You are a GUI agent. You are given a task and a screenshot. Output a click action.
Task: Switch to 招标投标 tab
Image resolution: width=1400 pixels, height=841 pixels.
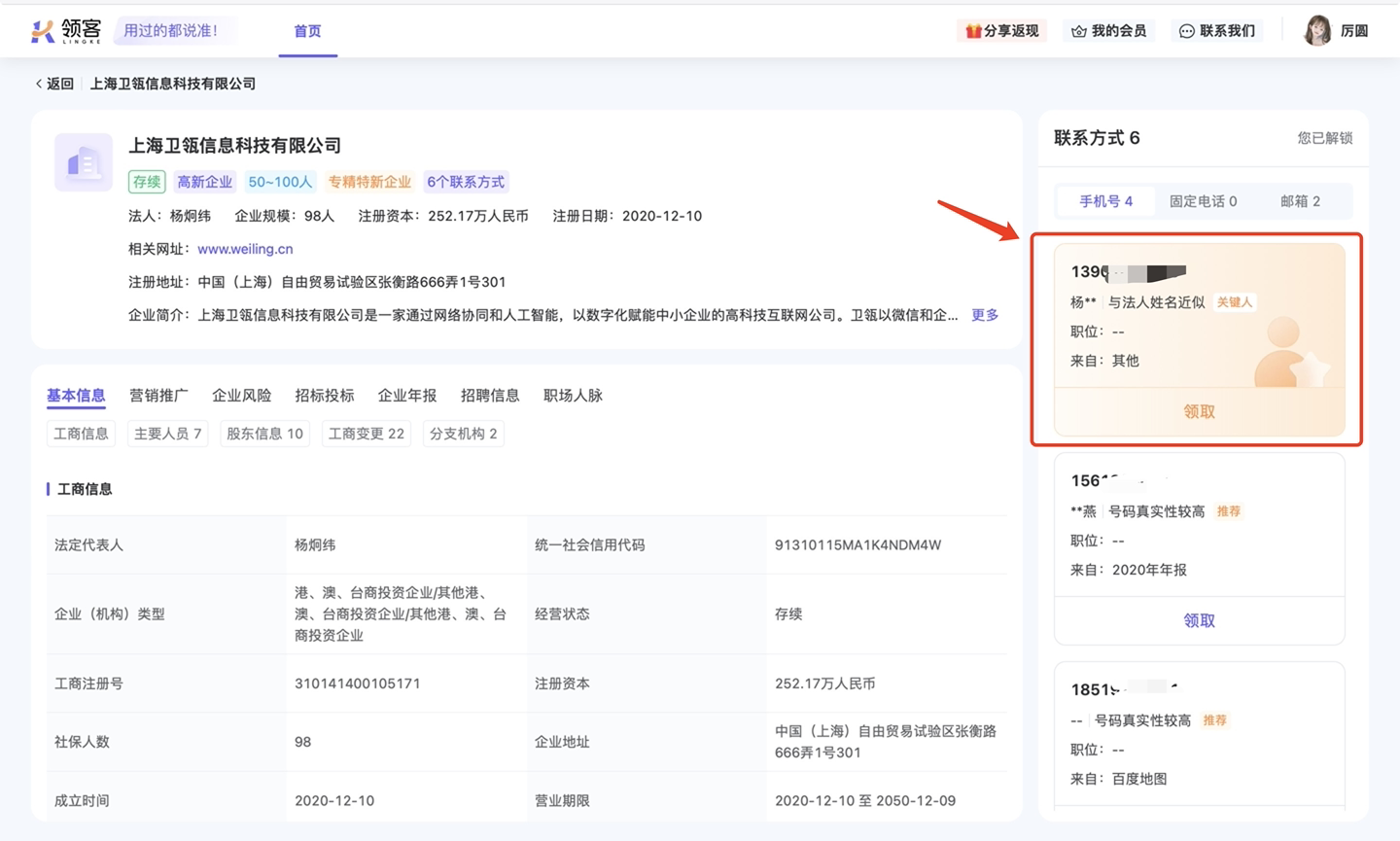click(x=324, y=396)
